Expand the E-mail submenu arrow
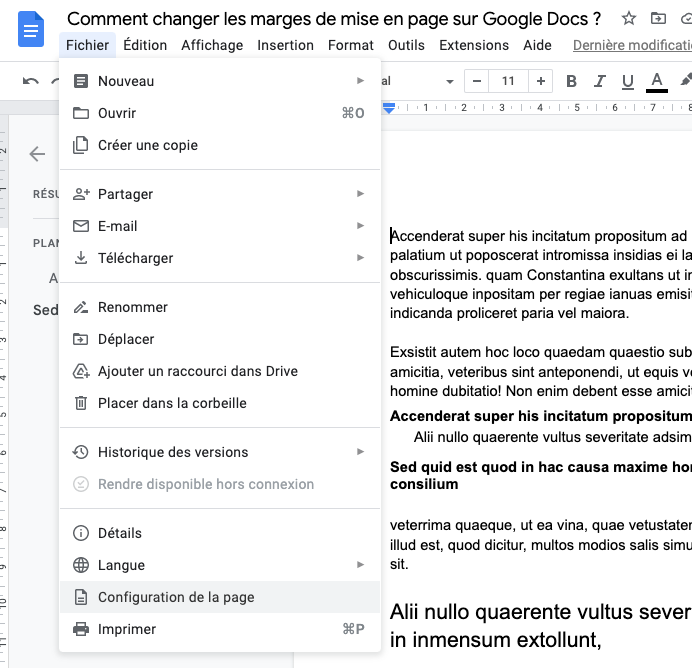 tap(361, 225)
